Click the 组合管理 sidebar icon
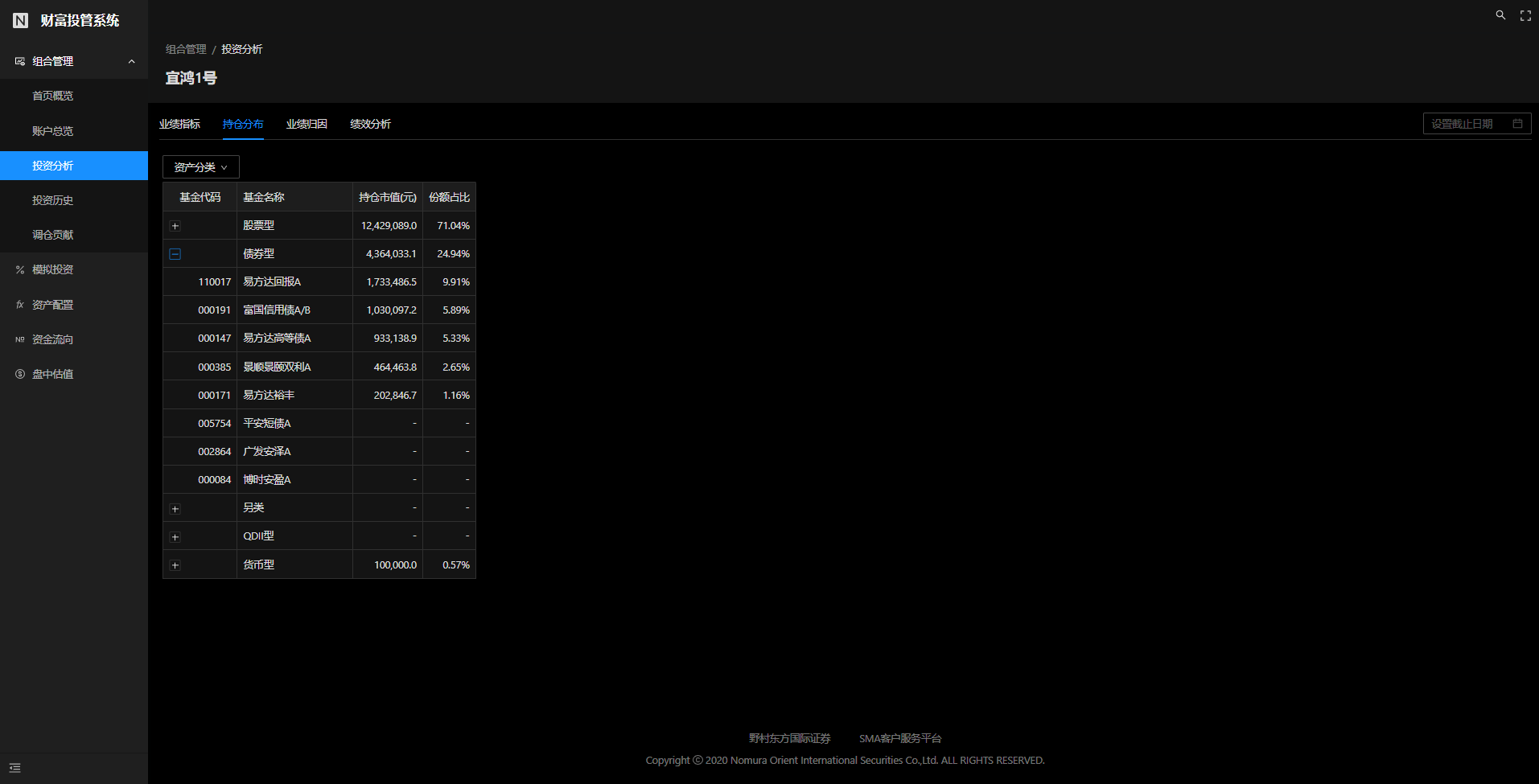This screenshot has height=784, width=1539. click(20, 61)
